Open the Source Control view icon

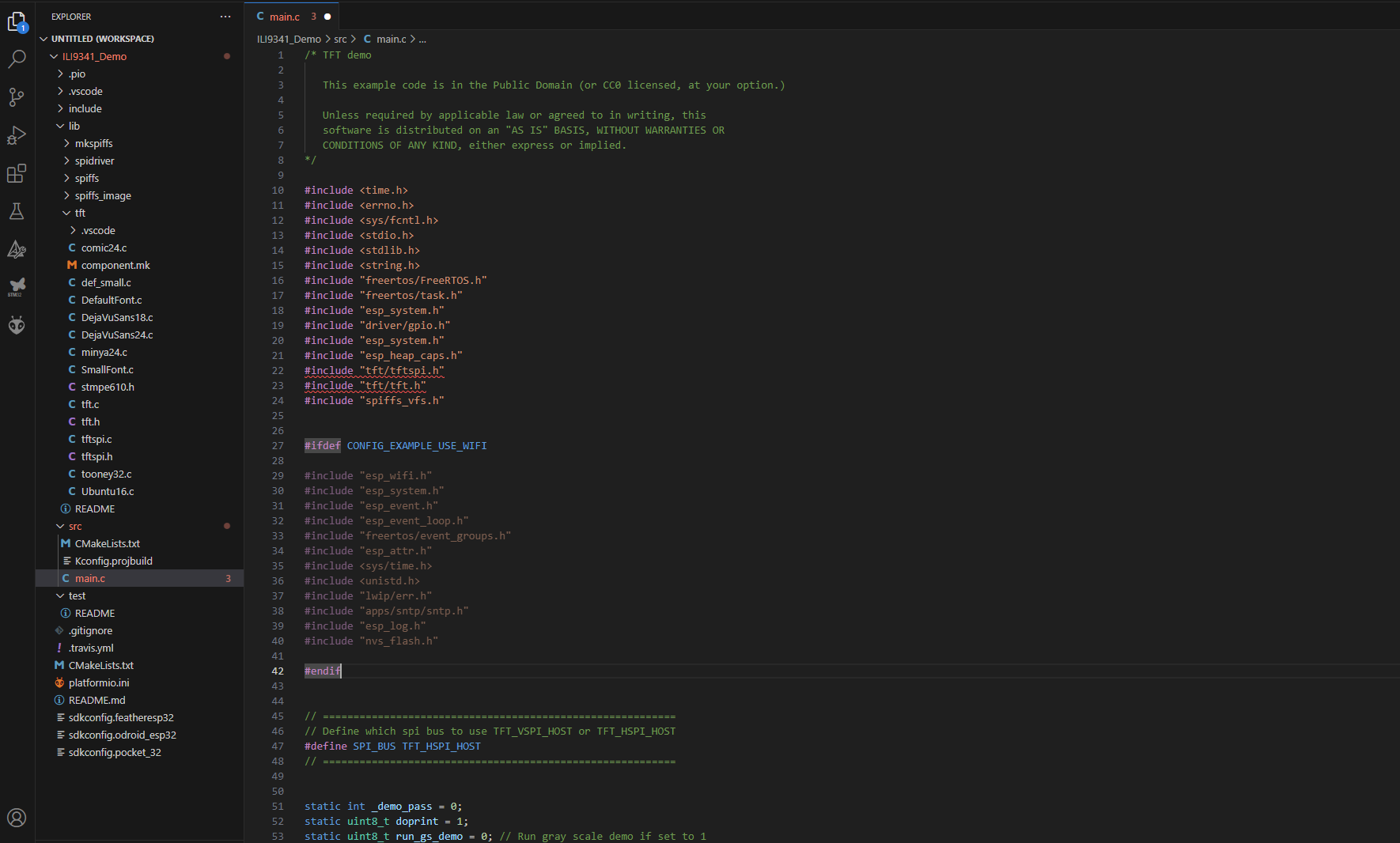pos(17,97)
